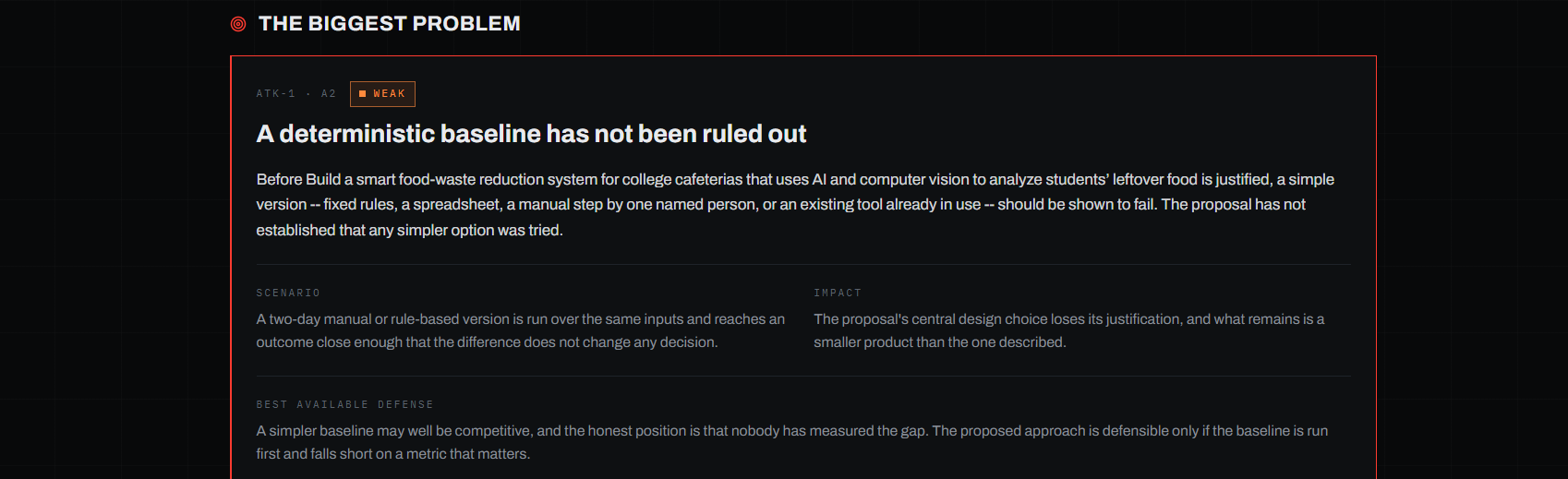Click sentence 'established that any simpler option was tried'
The image size is (1568, 479).
tap(410, 231)
